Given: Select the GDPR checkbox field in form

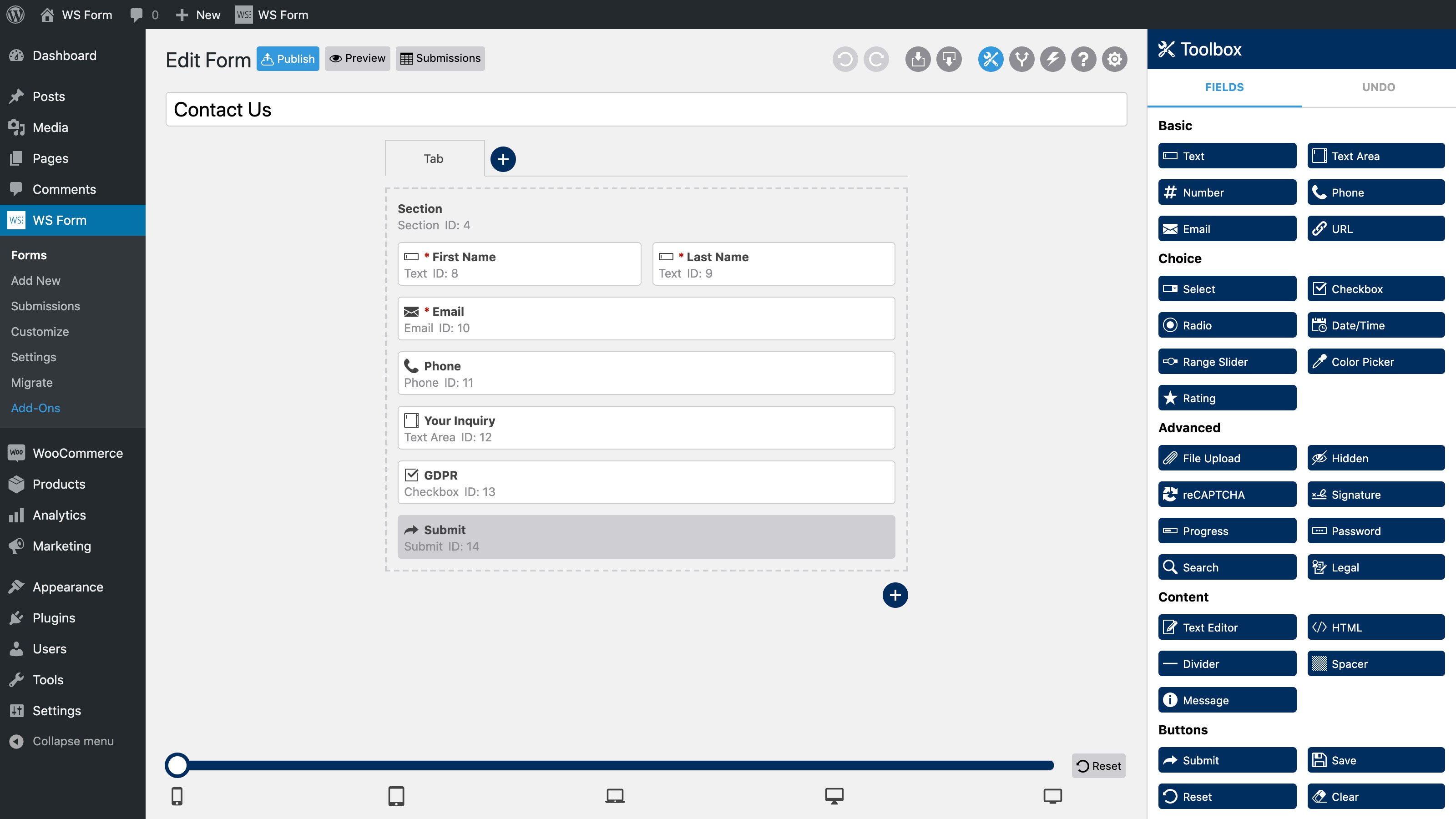Looking at the screenshot, I should 646,483.
